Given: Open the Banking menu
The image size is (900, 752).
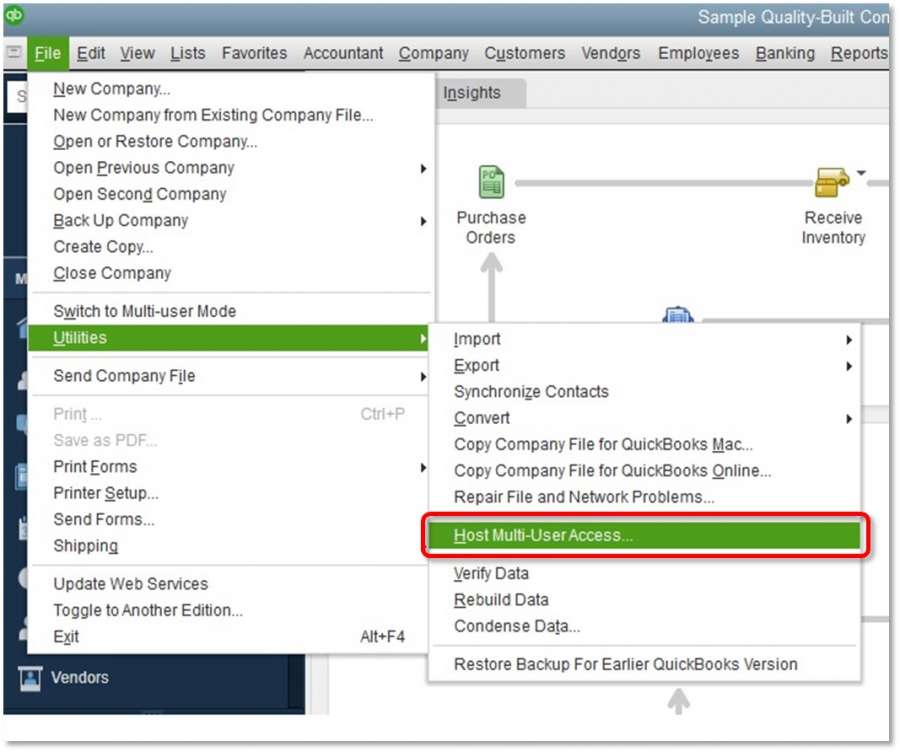Looking at the screenshot, I should (x=784, y=53).
